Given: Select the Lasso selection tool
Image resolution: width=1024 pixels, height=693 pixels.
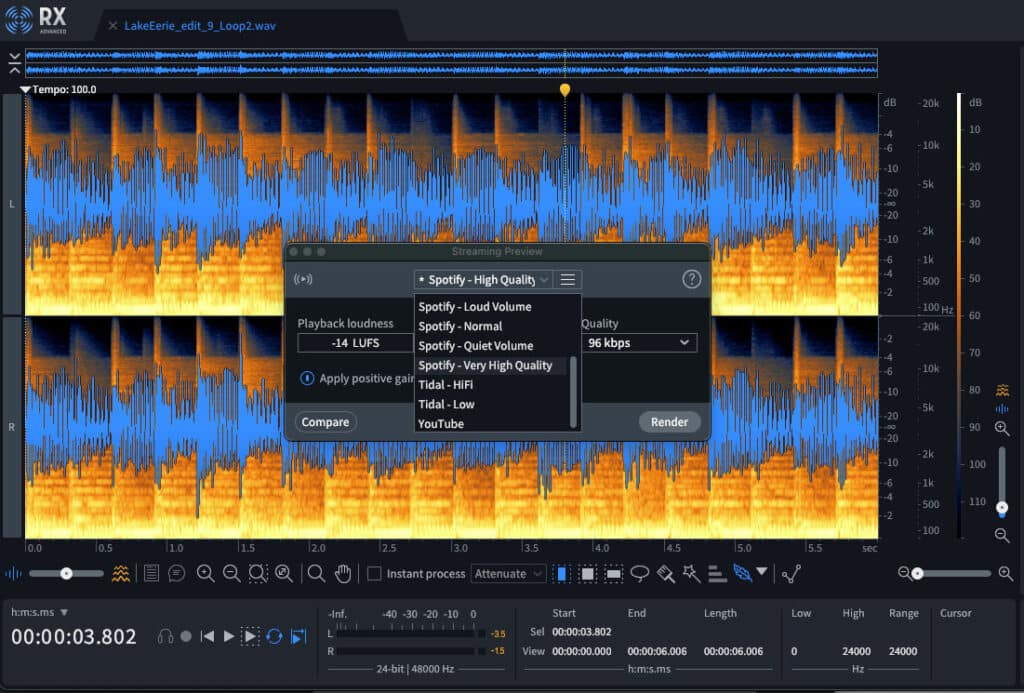Looking at the screenshot, I should (x=639, y=573).
